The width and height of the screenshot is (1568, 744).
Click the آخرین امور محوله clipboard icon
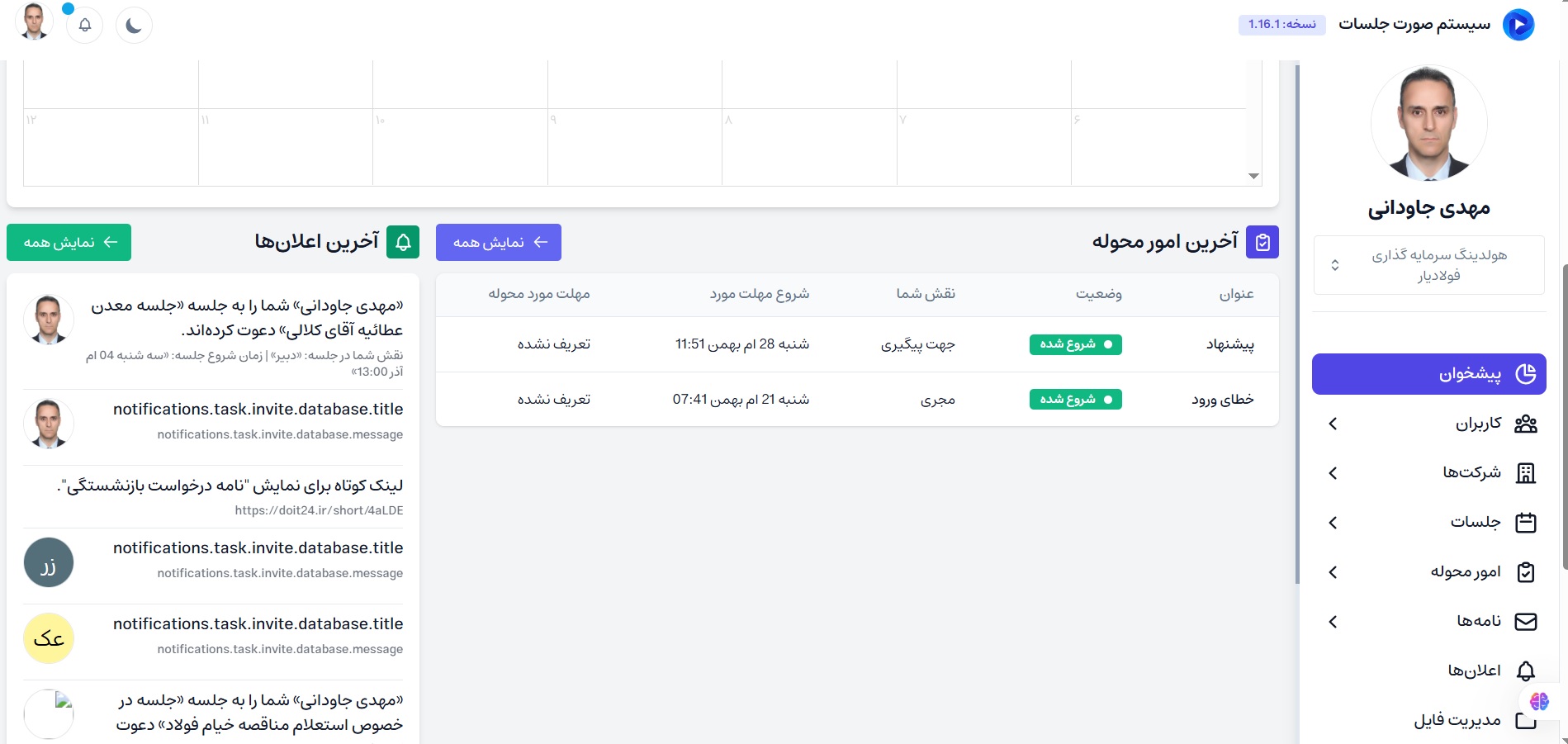coord(1262,242)
